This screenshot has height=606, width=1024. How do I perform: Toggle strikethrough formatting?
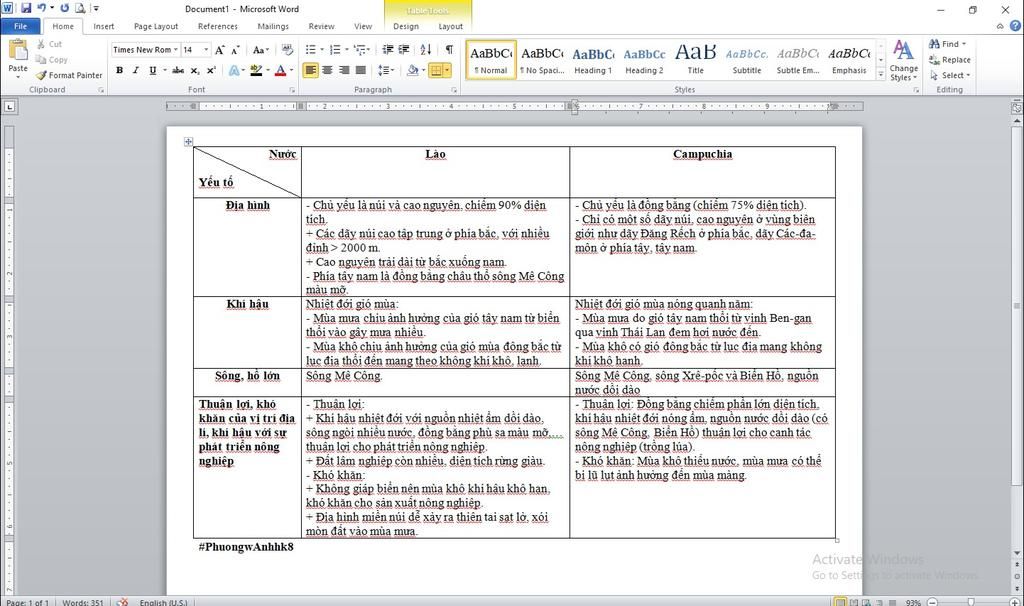[x=178, y=70]
